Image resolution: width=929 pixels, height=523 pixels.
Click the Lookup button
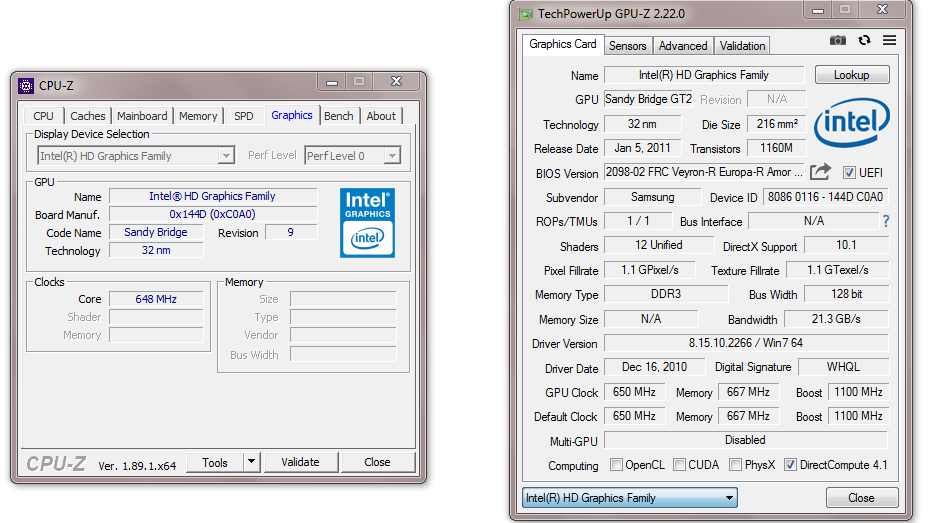[852, 75]
